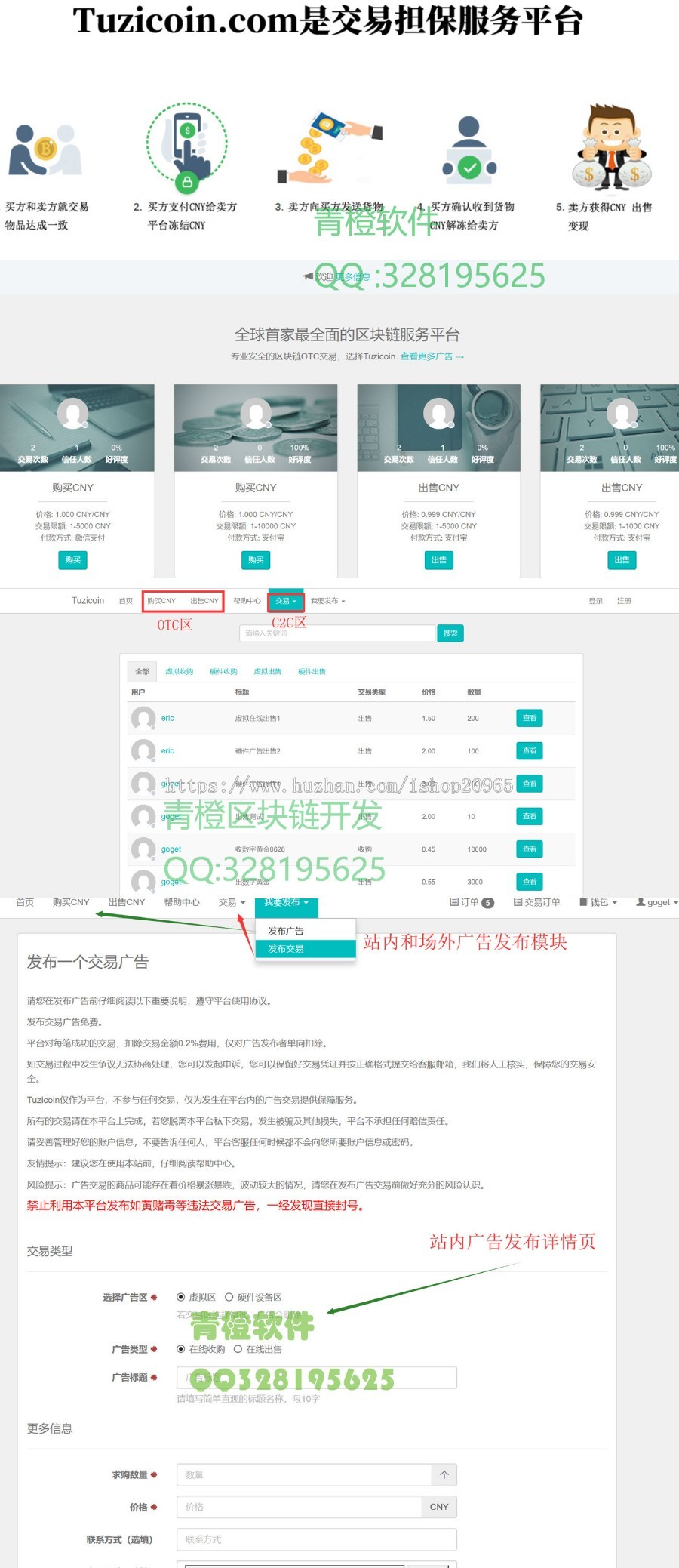Screen dimensions: 679x1568
Task: Click 出售 on the 1-1000 CNY card
Action: pyautogui.click(x=622, y=560)
